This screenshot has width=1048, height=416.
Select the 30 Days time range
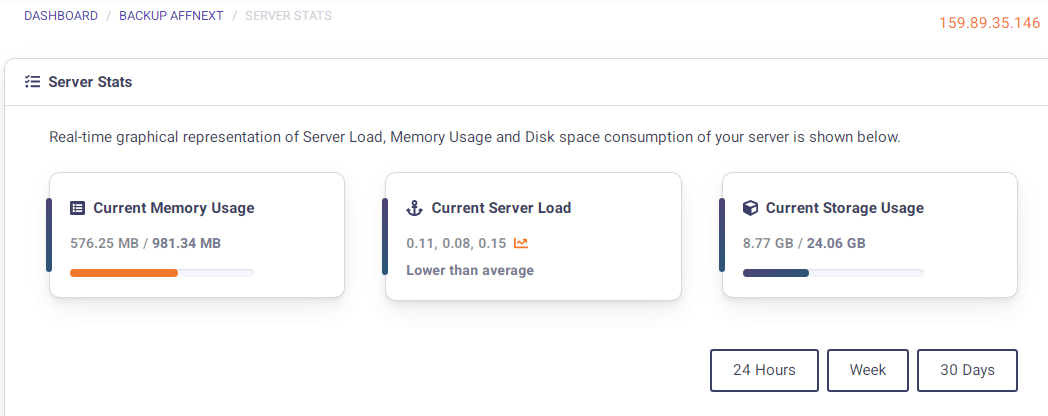[x=967, y=370]
